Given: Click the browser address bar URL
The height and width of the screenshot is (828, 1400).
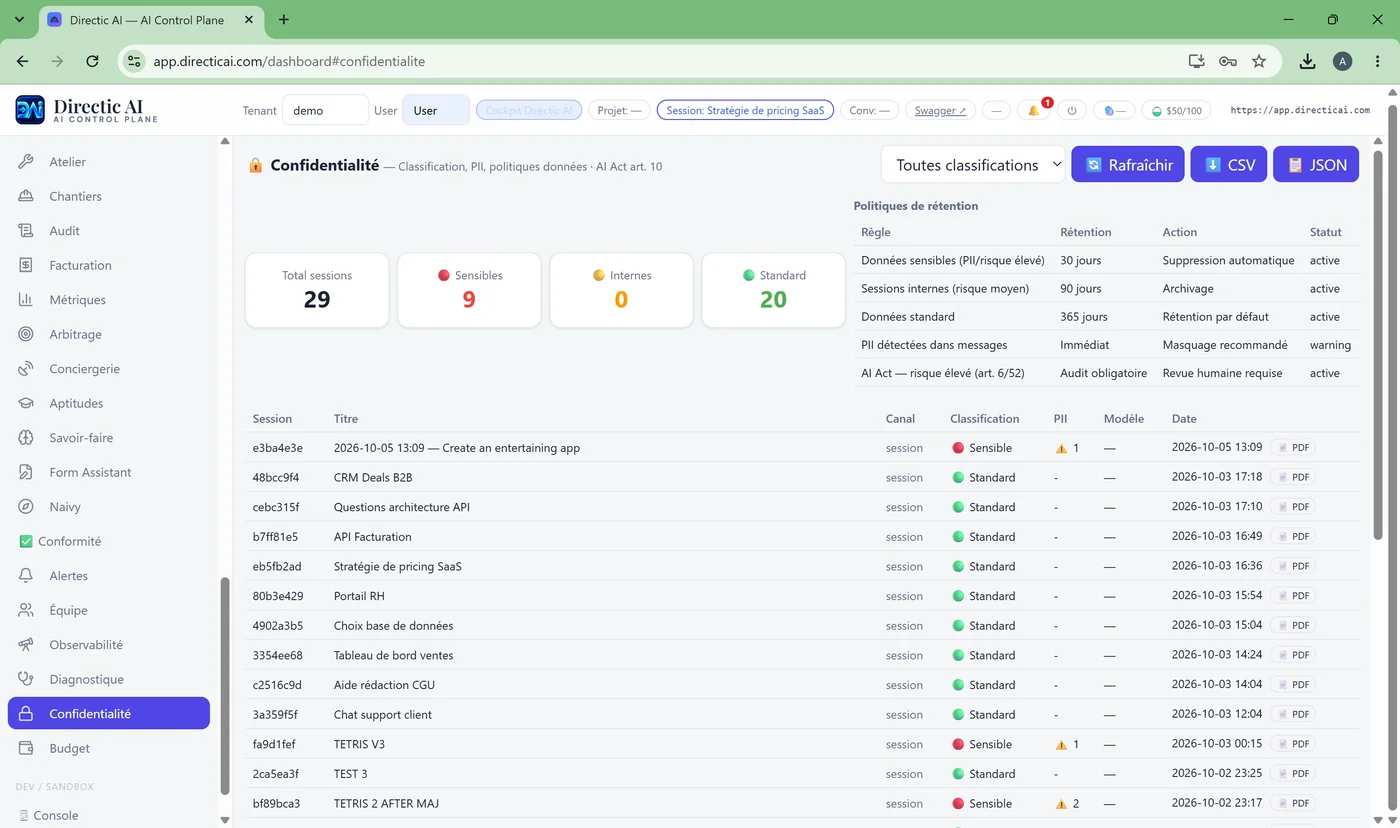Looking at the screenshot, I should (289, 61).
